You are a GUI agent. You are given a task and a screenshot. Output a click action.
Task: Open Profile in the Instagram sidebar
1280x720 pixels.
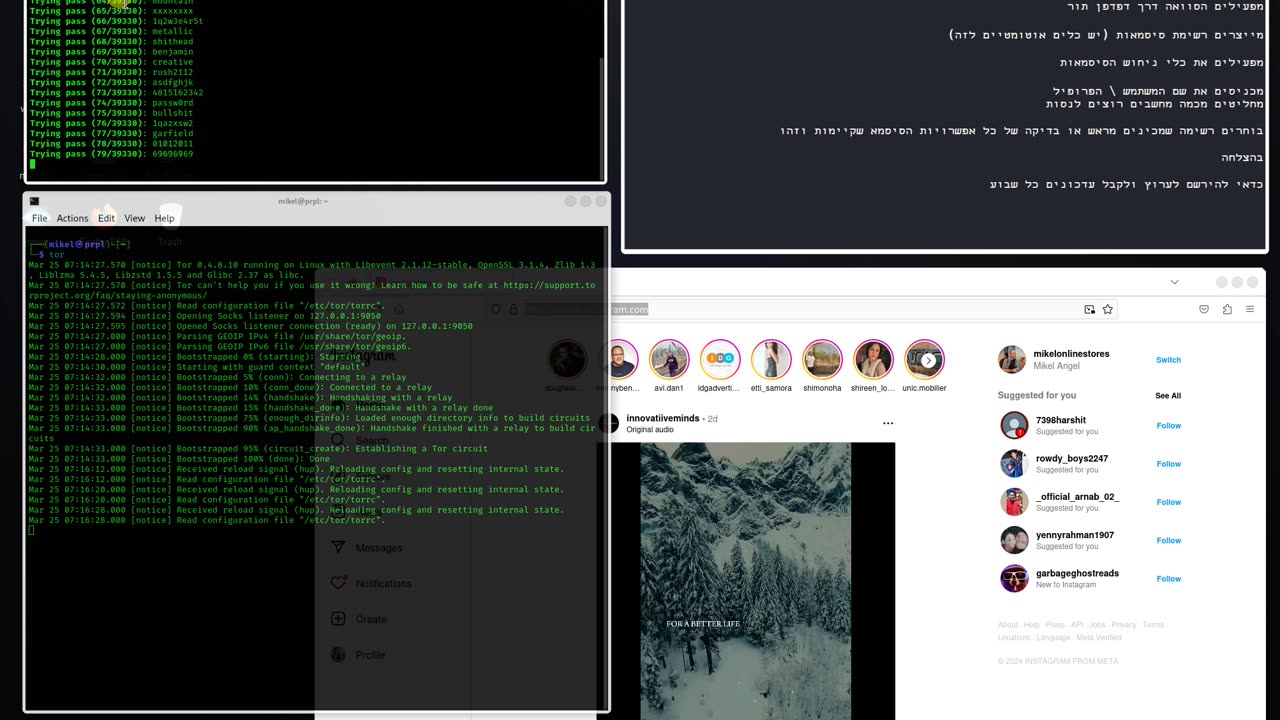(x=357, y=655)
